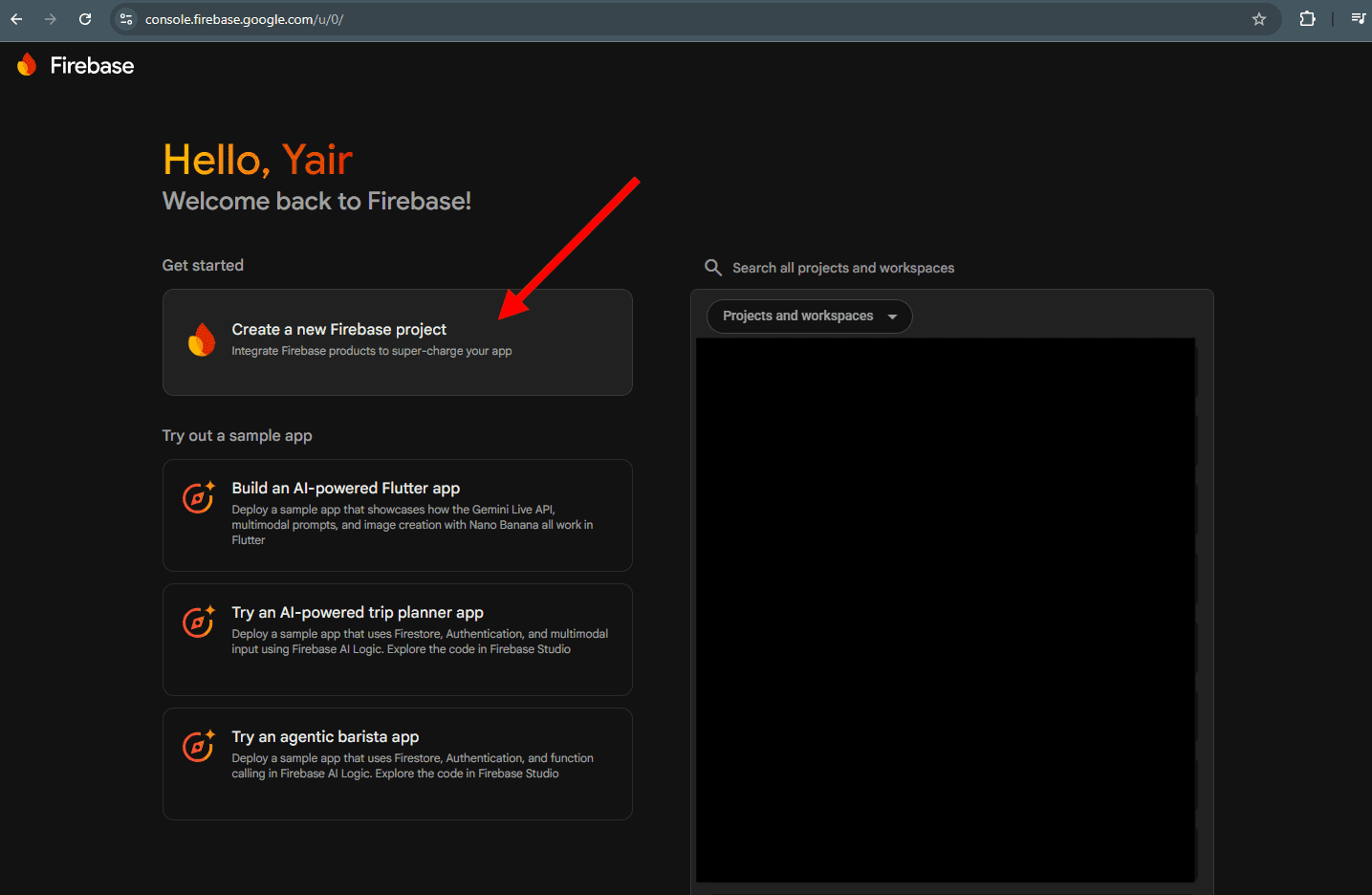
Task: Click the Firebase wordmark in header
Action: [92, 66]
